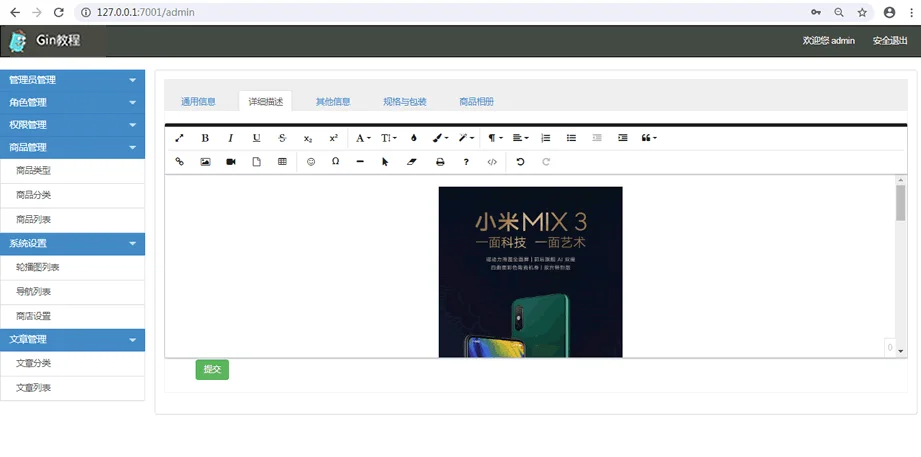
Task: Click the select all pointer icon
Action: pos(385,162)
